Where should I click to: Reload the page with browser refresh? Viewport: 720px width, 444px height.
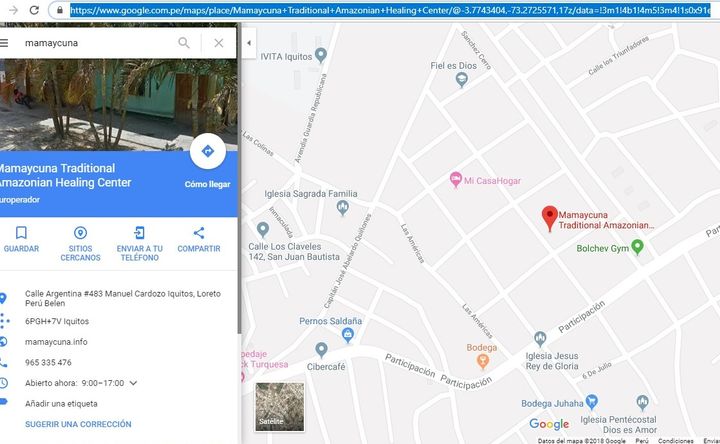point(34,10)
